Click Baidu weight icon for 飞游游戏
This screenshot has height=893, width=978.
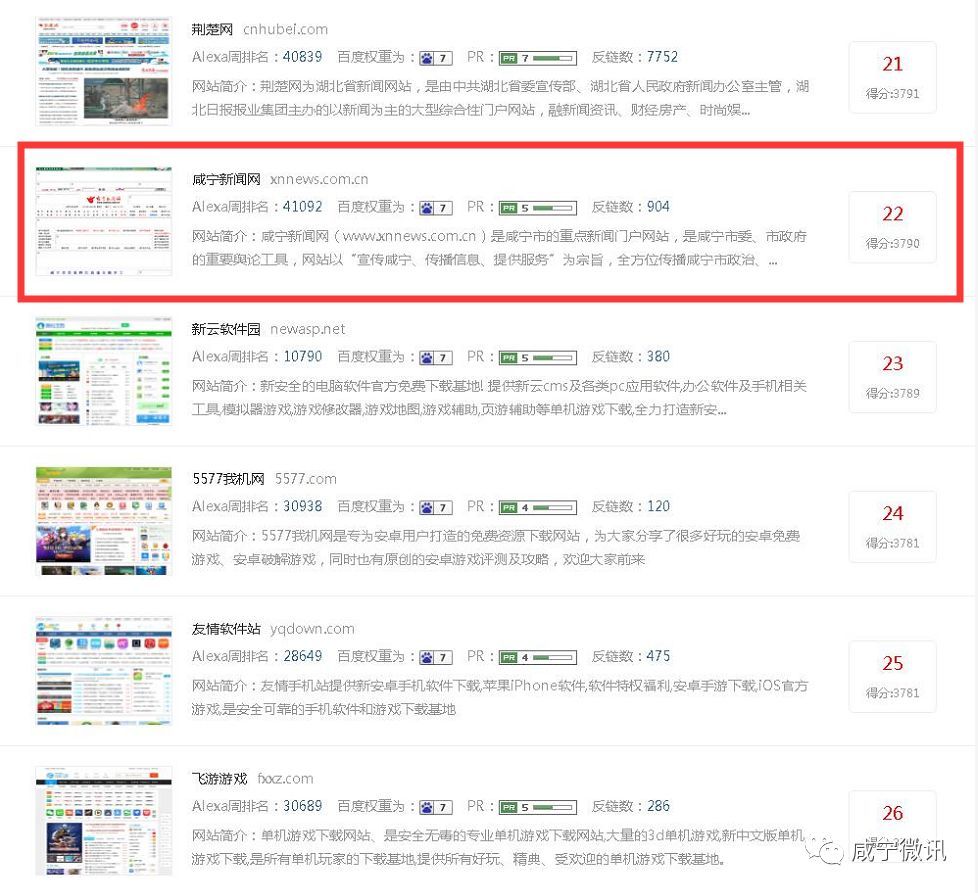[436, 807]
